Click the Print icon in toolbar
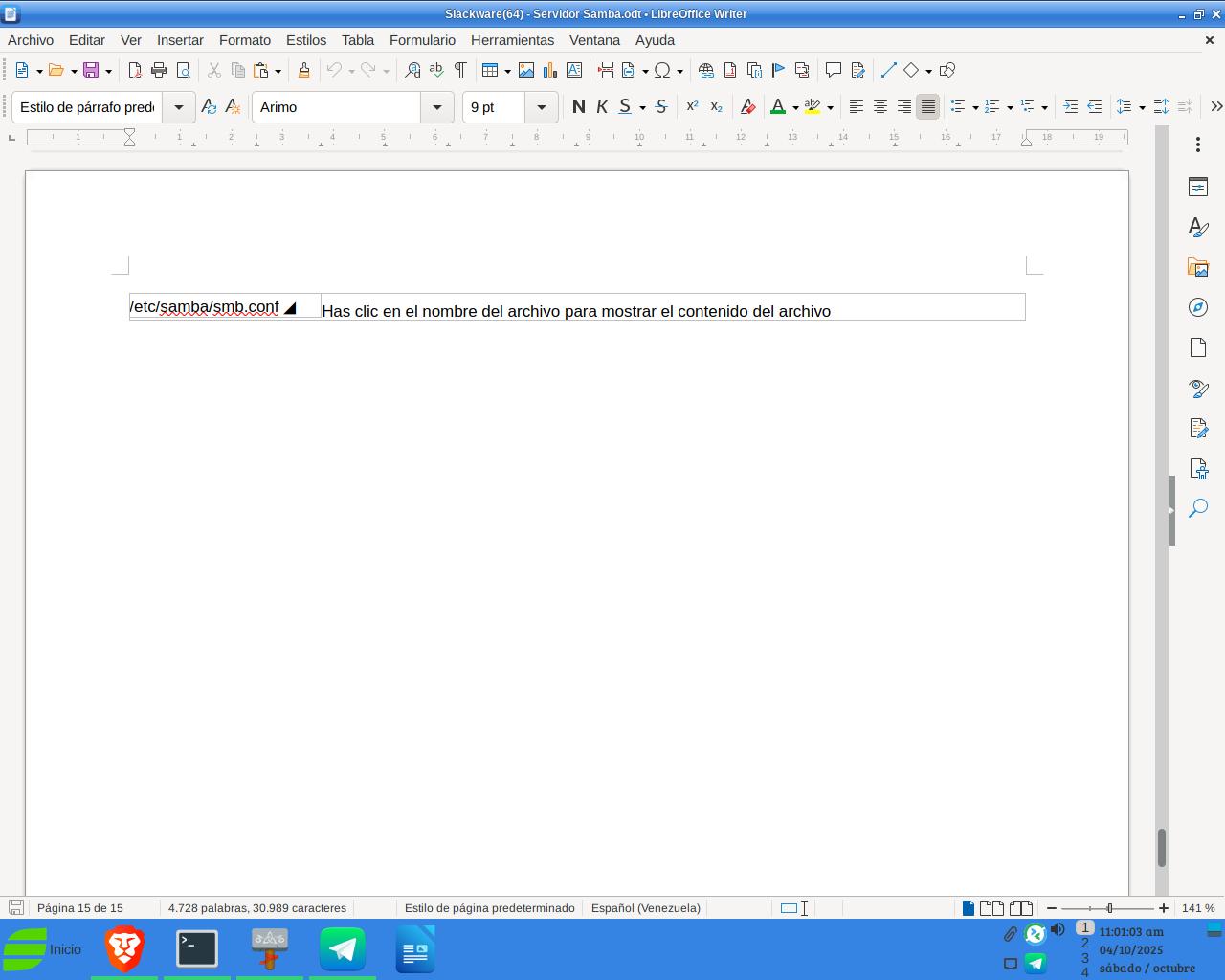Viewport: 1225px width, 980px height. click(159, 70)
